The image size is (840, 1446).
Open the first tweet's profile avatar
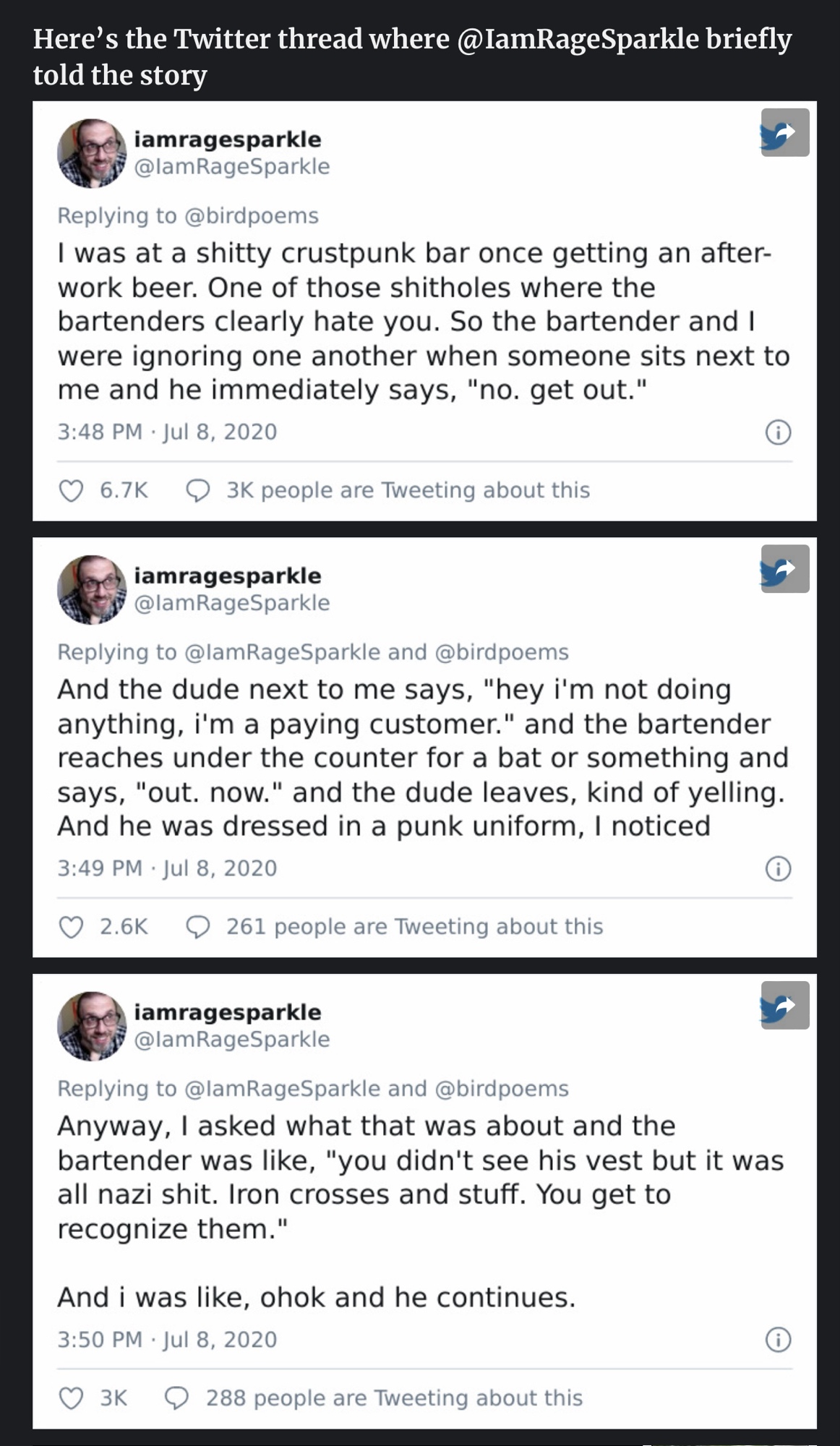tap(92, 153)
